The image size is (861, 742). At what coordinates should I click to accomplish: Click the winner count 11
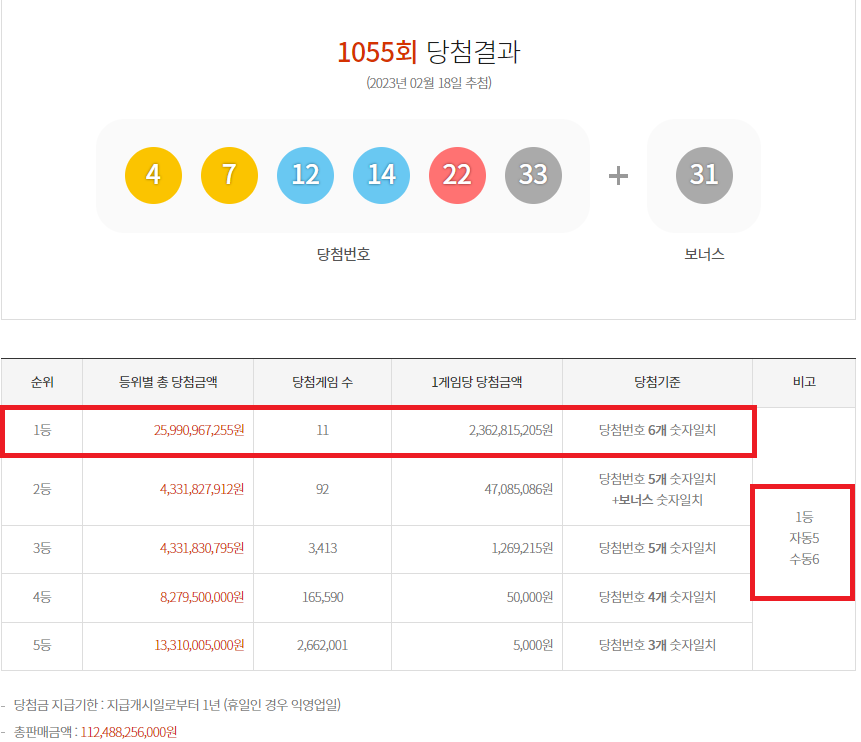click(322, 430)
